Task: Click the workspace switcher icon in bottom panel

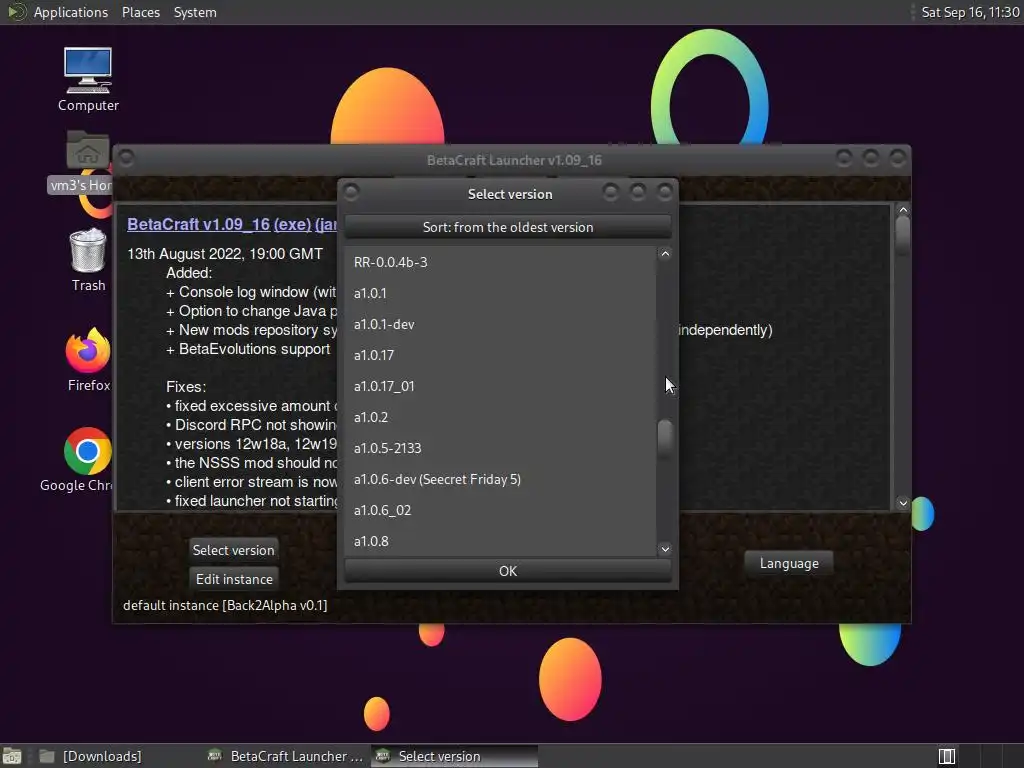Action: [x=947, y=756]
